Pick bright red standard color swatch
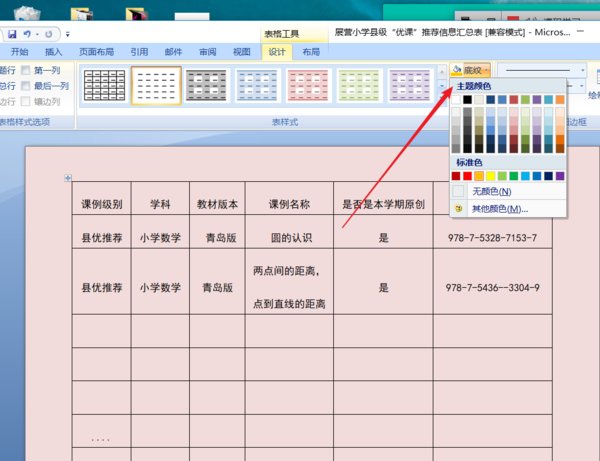Image resolution: width=600 pixels, height=461 pixels. [x=468, y=176]
